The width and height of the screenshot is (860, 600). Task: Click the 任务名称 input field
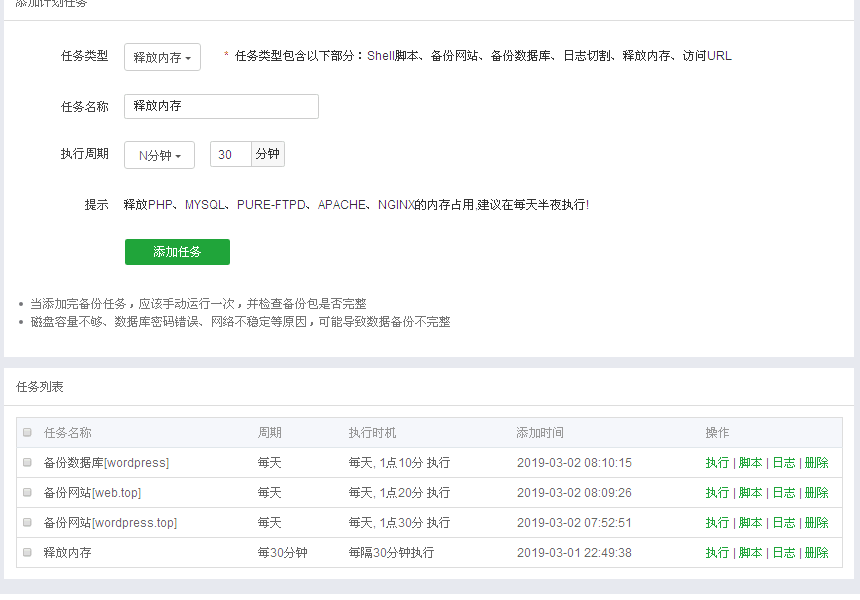click(x=220, y=106)
